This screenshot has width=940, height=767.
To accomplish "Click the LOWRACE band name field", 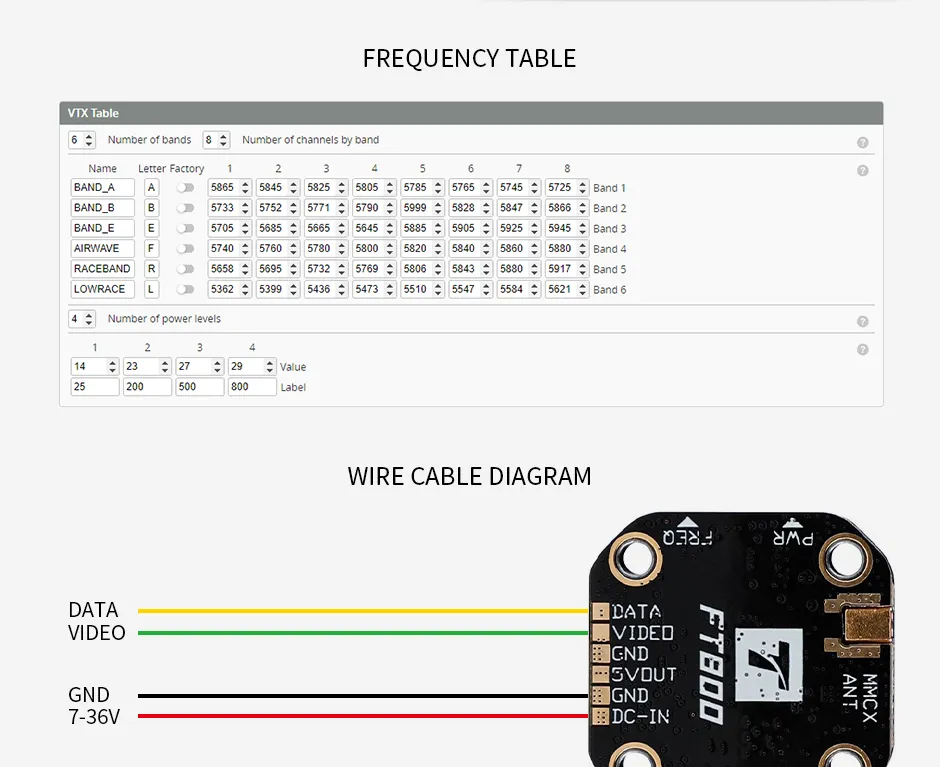I will pos(102,289).
